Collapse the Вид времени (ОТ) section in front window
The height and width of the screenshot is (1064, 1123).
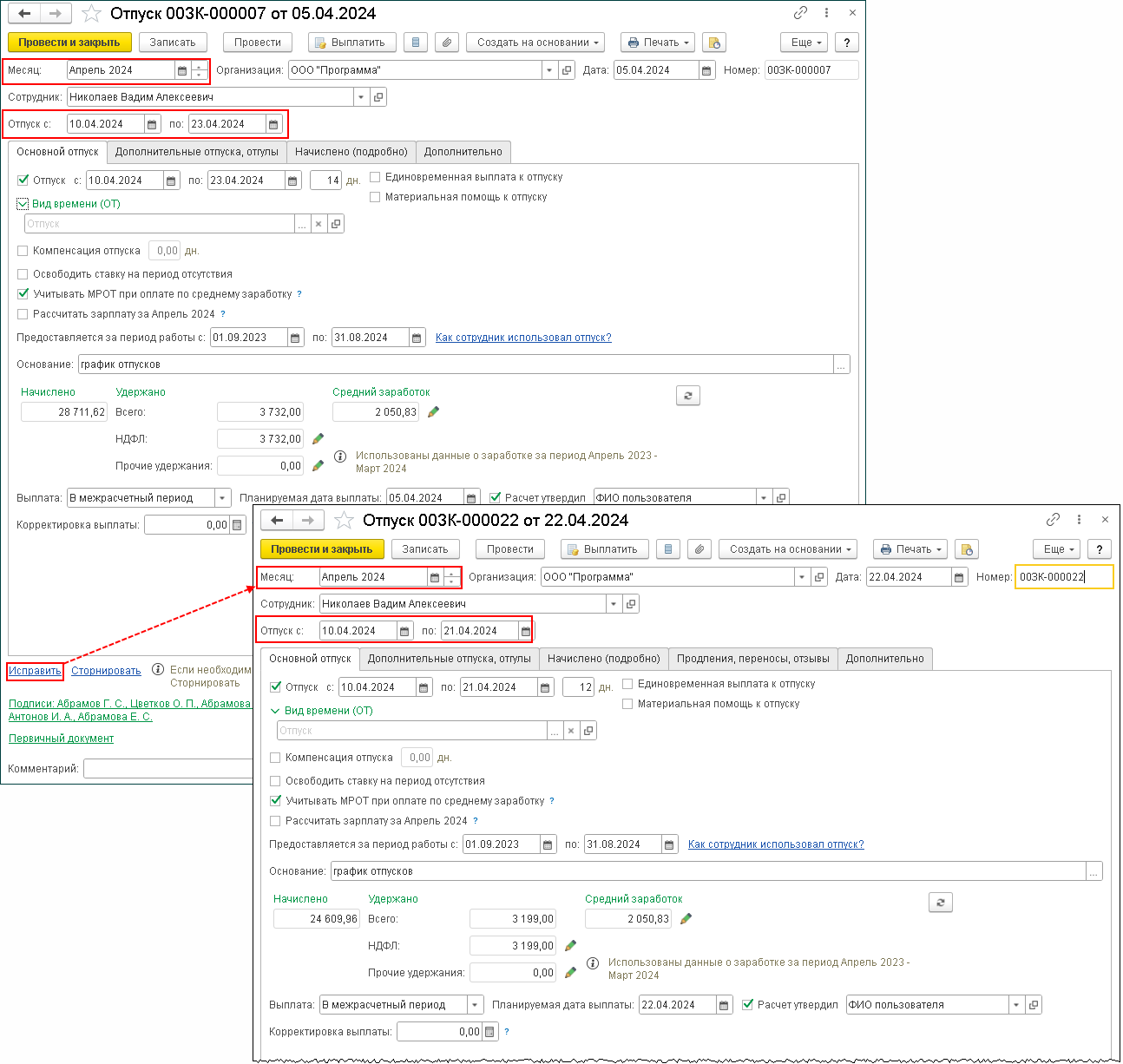click(276, 711)
